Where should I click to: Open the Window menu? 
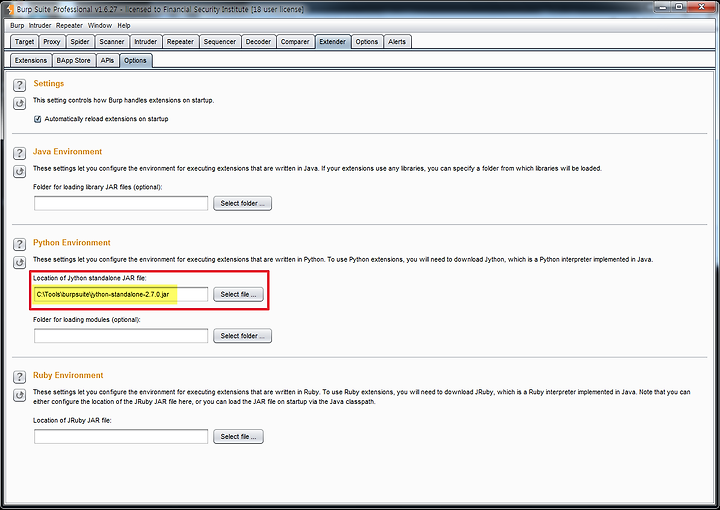[100, 25]
